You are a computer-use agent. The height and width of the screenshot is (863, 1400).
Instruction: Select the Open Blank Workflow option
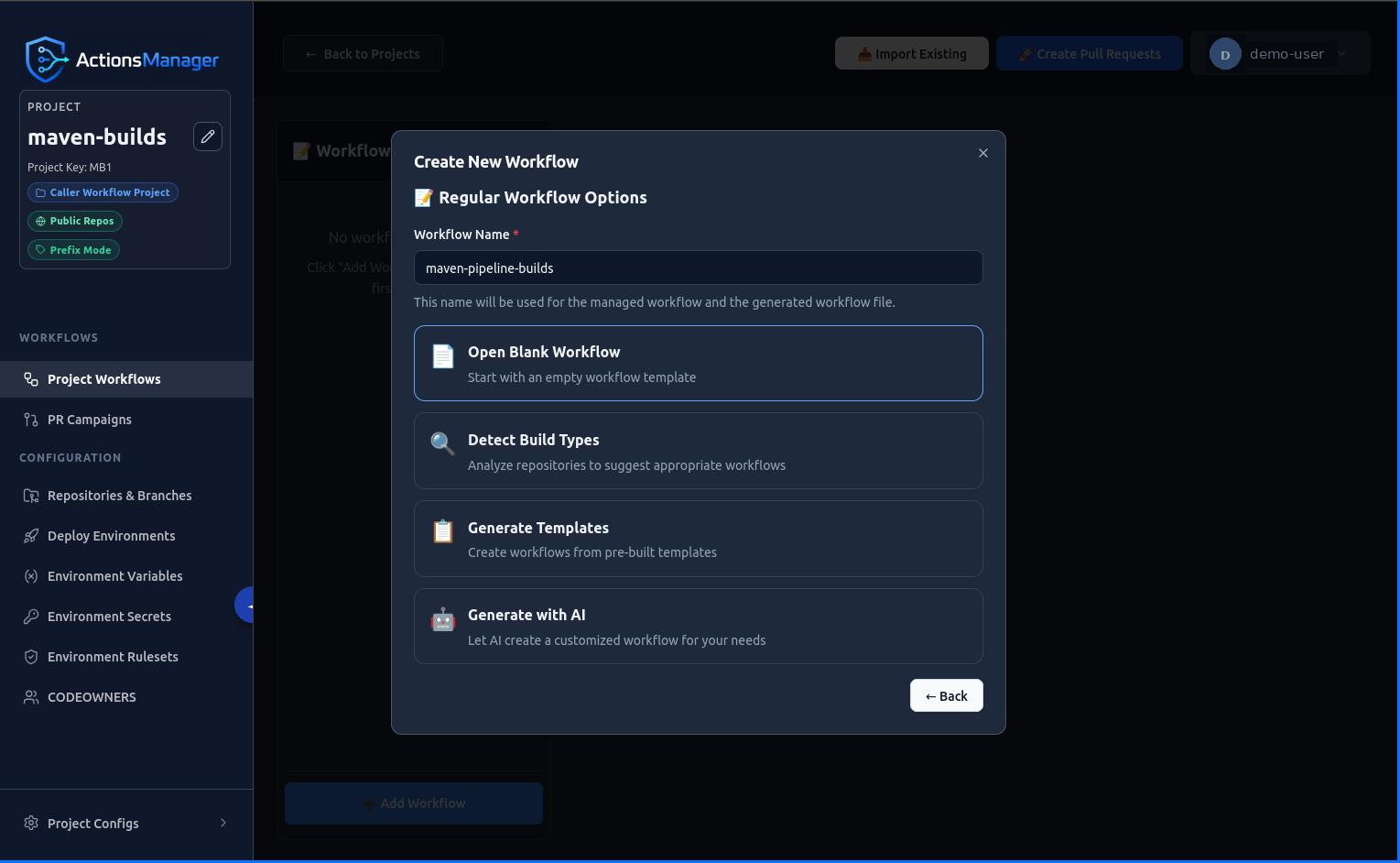pos(699,364)
